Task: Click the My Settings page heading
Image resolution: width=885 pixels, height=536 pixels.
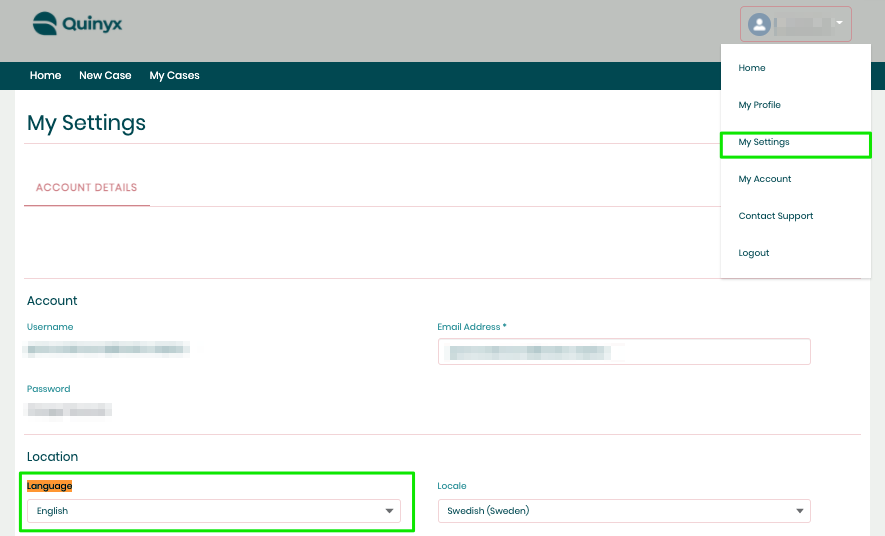Action: pyautogui.click(x=86, y=123)
